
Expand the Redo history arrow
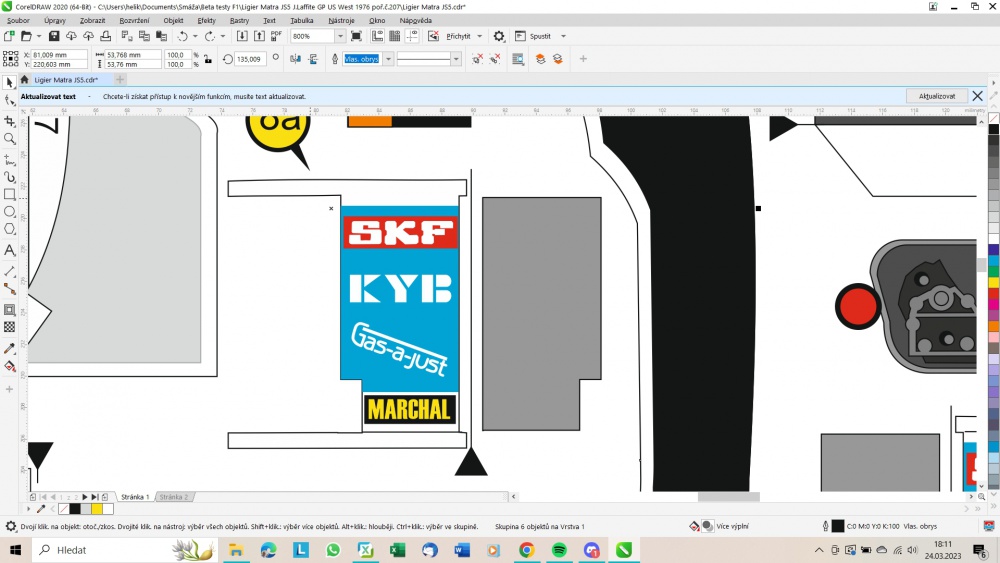click(x=223, y=36)
